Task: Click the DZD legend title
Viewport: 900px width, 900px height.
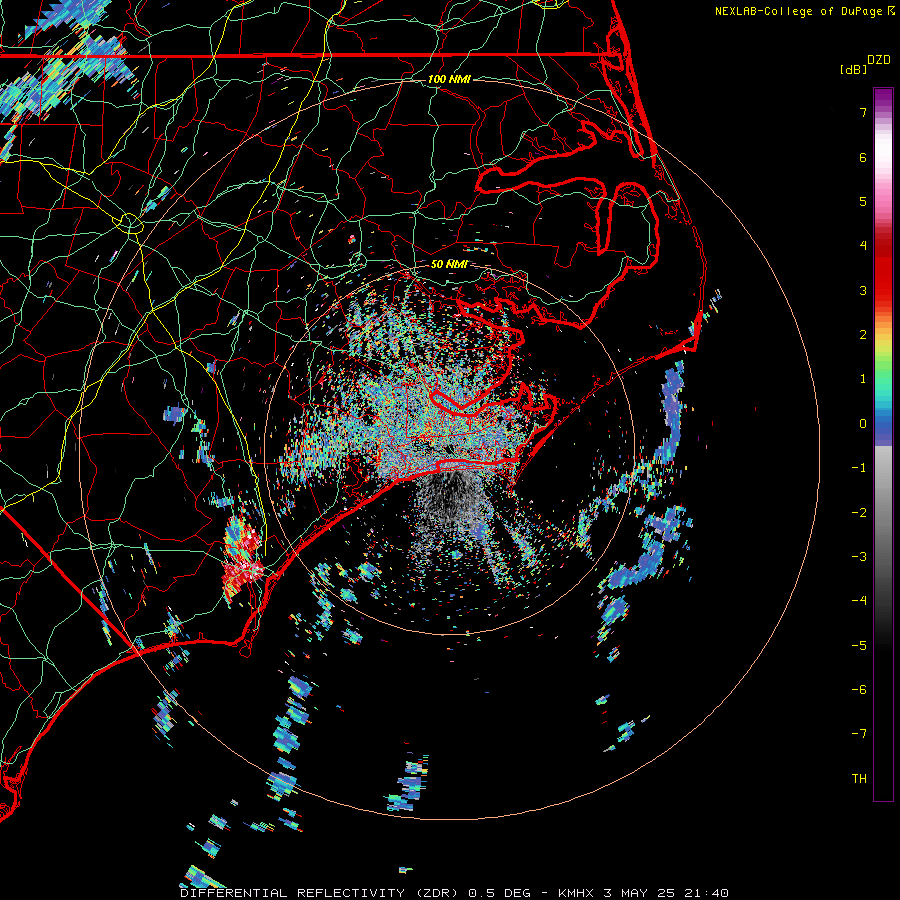Action: coord(879,60)
